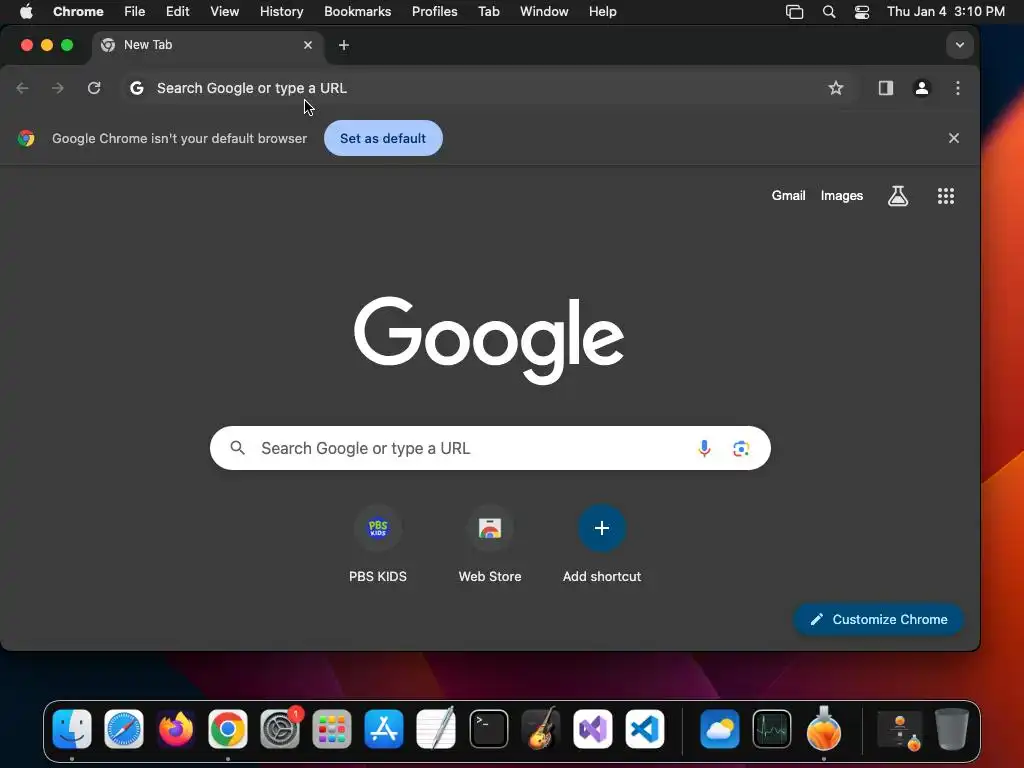Search by image with Lens icon
This screenshot has height=768, width=1024.
pyautogui.click(x=741, y=449)
